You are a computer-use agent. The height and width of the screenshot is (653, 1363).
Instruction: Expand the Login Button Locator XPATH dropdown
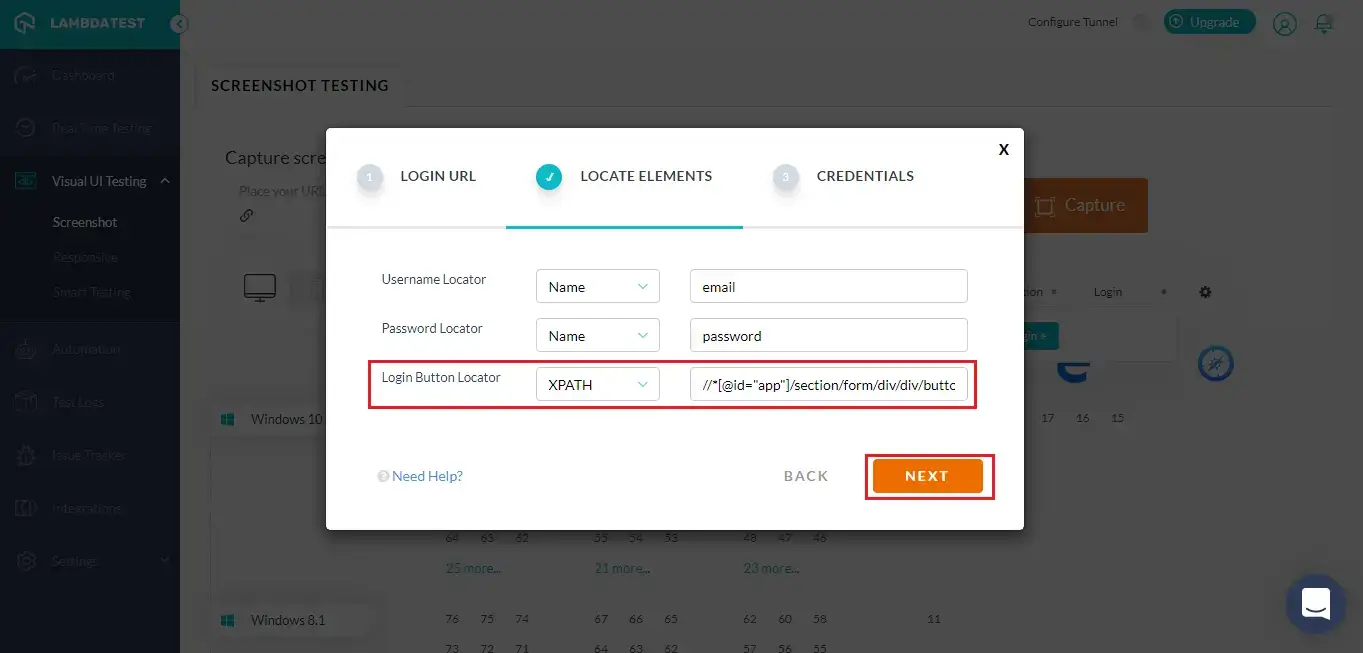(x=597, y=384)
